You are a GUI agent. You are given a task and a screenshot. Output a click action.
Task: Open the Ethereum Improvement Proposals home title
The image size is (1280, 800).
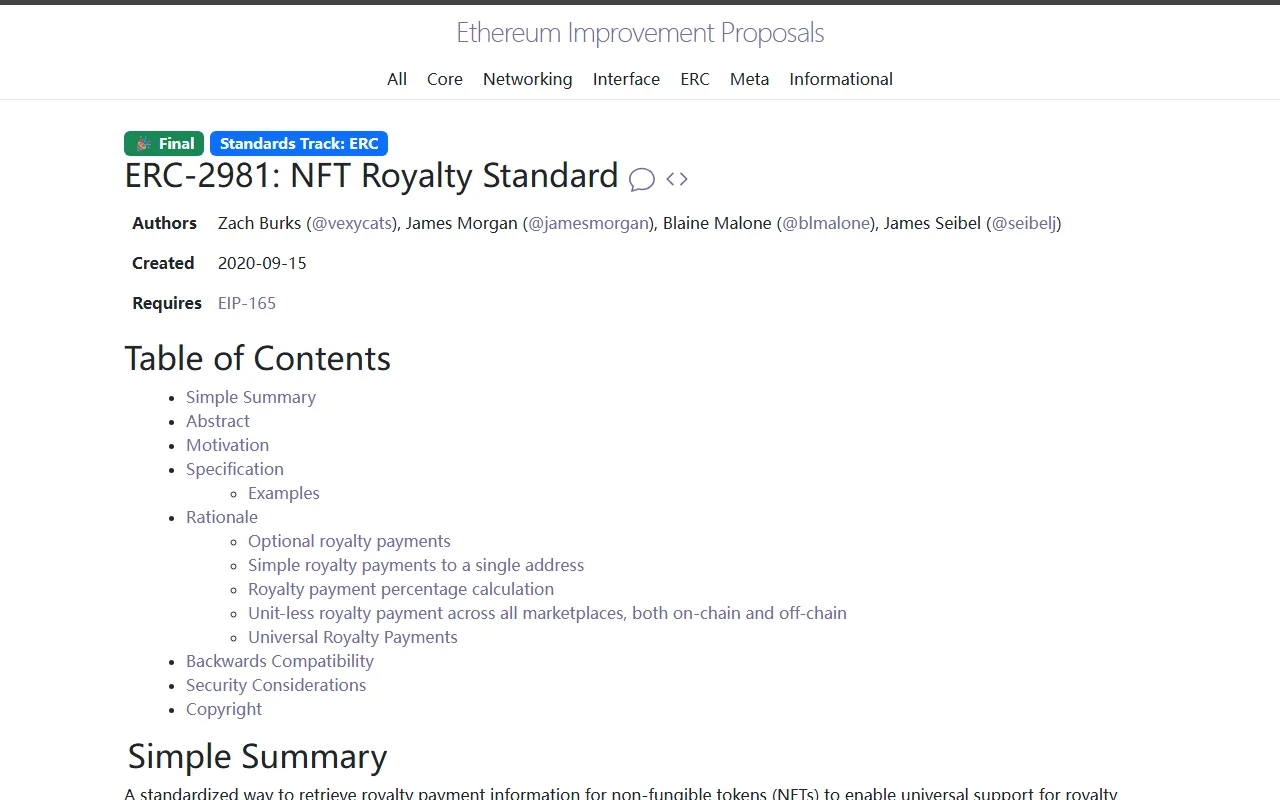640,33
